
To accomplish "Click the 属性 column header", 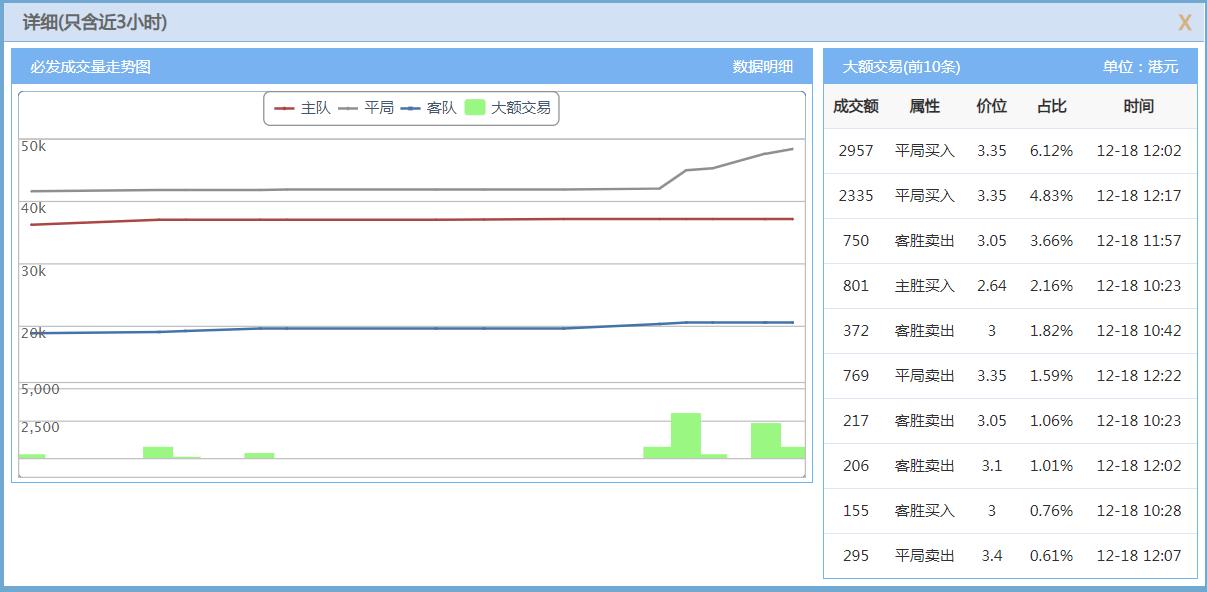I will (924, 106).
